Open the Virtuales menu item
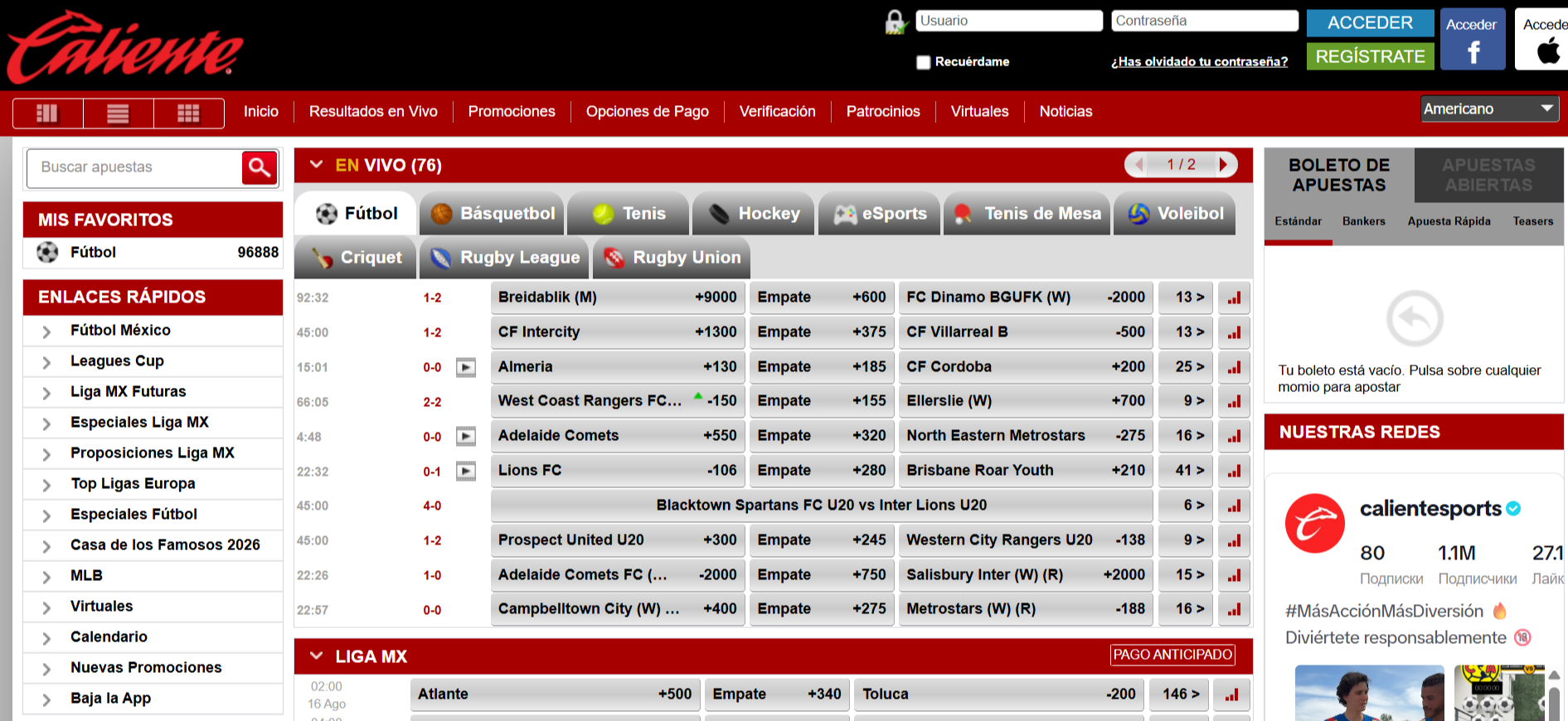Image resolution: width=1568 pixels, height=721 pixels. click(x=979, y=112)
